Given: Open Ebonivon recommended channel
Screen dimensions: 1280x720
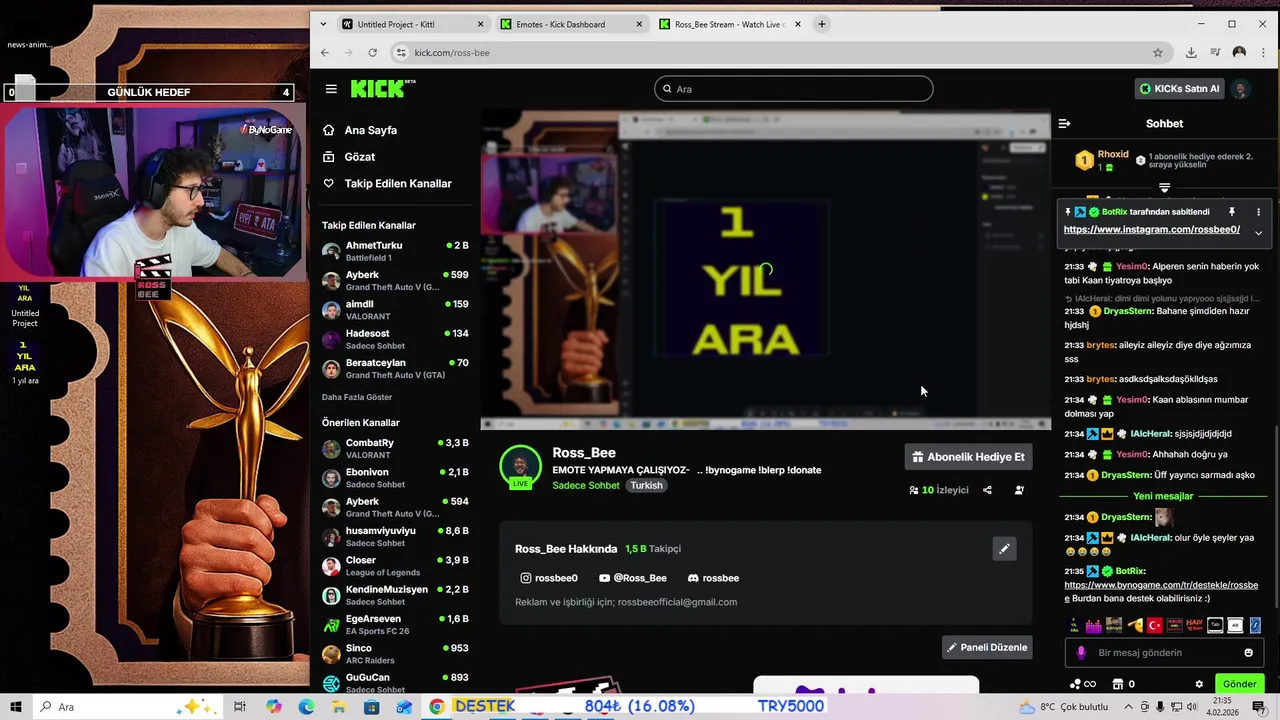Looking at the screenshot, I should 395,478.
